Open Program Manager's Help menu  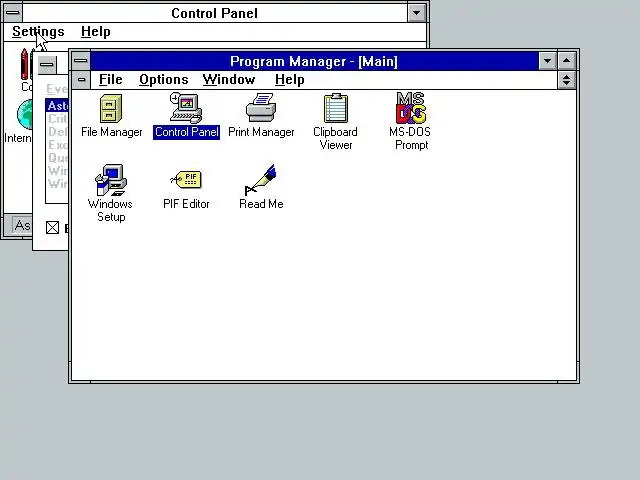[x=289, y=80]
